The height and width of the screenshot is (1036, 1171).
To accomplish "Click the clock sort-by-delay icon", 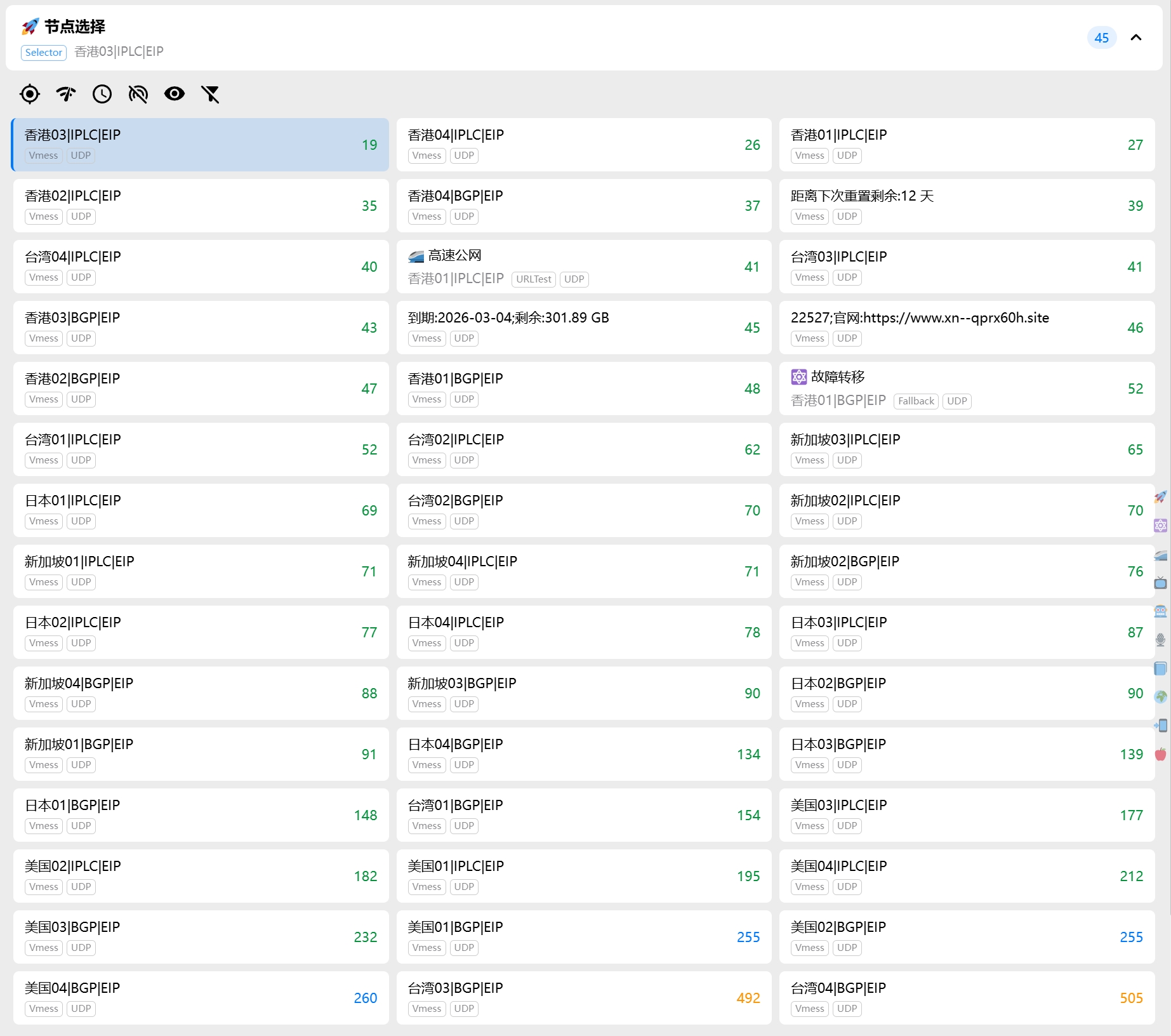I will tap(102, 94).
